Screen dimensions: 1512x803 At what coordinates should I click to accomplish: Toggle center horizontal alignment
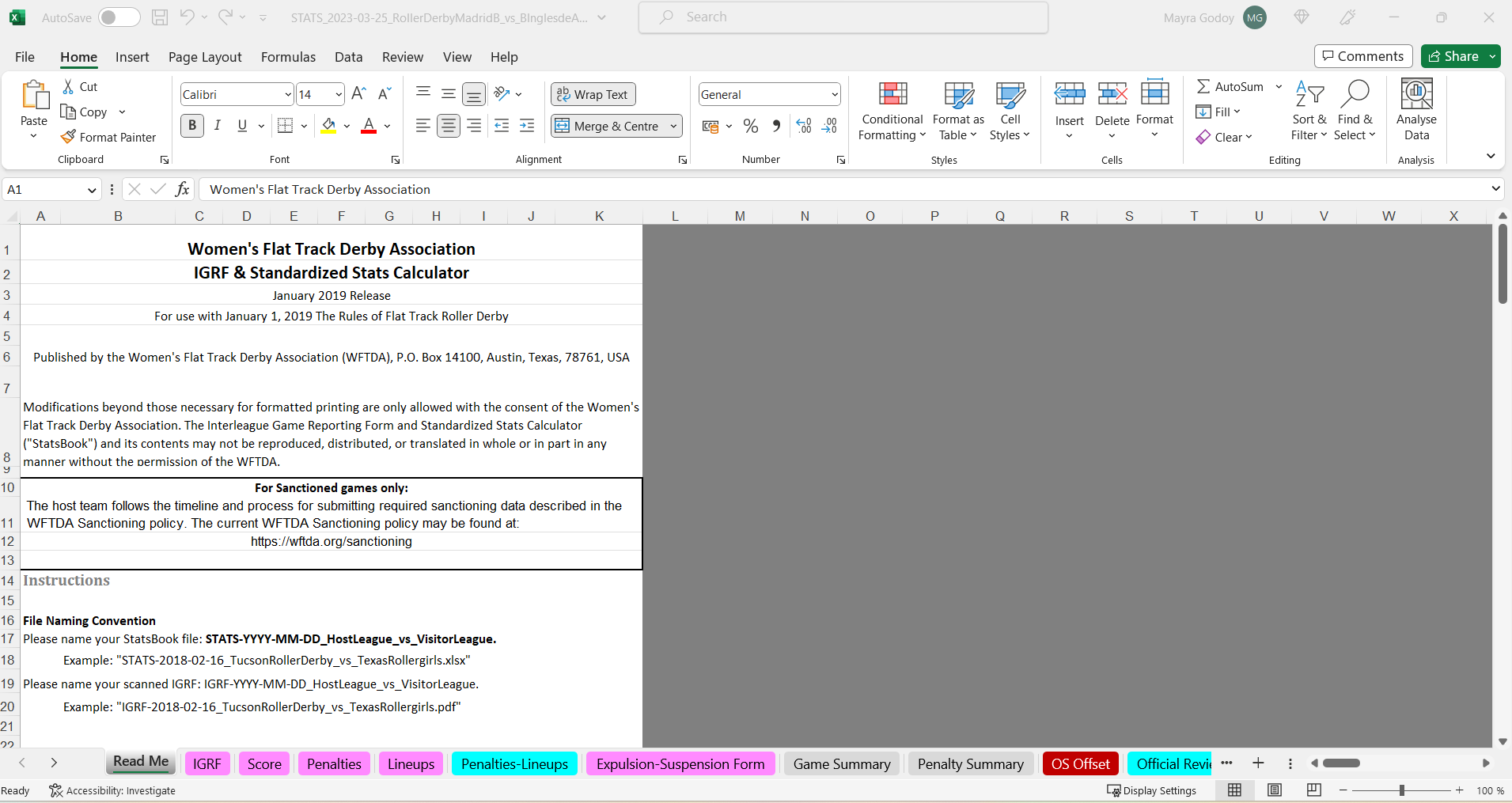coord(449,126)
